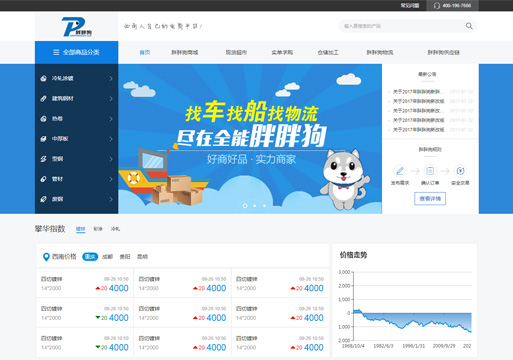Expand the 中厚板 category chevron
The image size is (513, 360).
point(111,139)
